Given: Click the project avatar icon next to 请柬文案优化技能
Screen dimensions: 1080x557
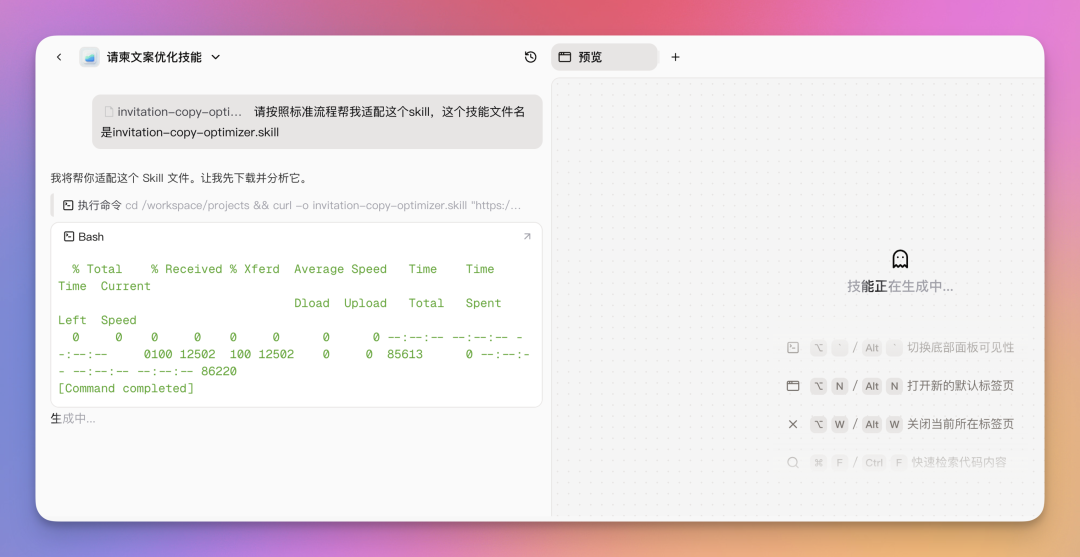Looking at the screenshot, I should click(x=90, y=57).
